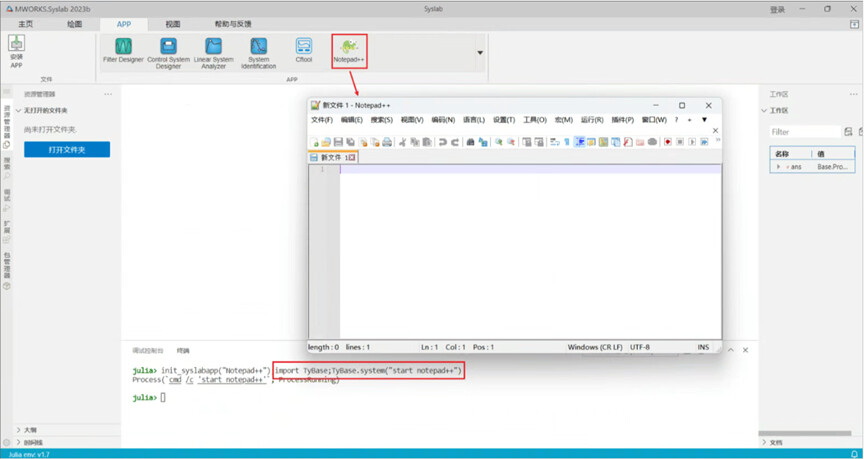
Task: Click the Find and Replace icon in Notepad++
Action: 483,142
